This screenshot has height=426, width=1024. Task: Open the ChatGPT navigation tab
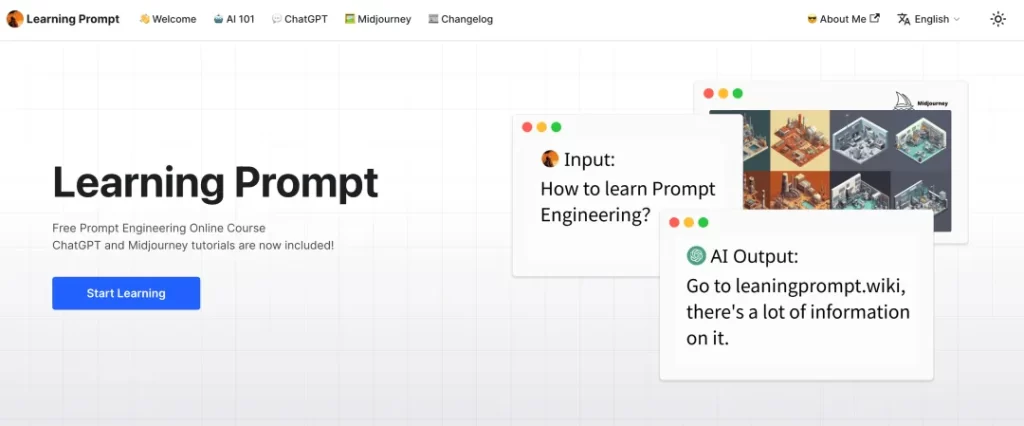coord(301,19)
